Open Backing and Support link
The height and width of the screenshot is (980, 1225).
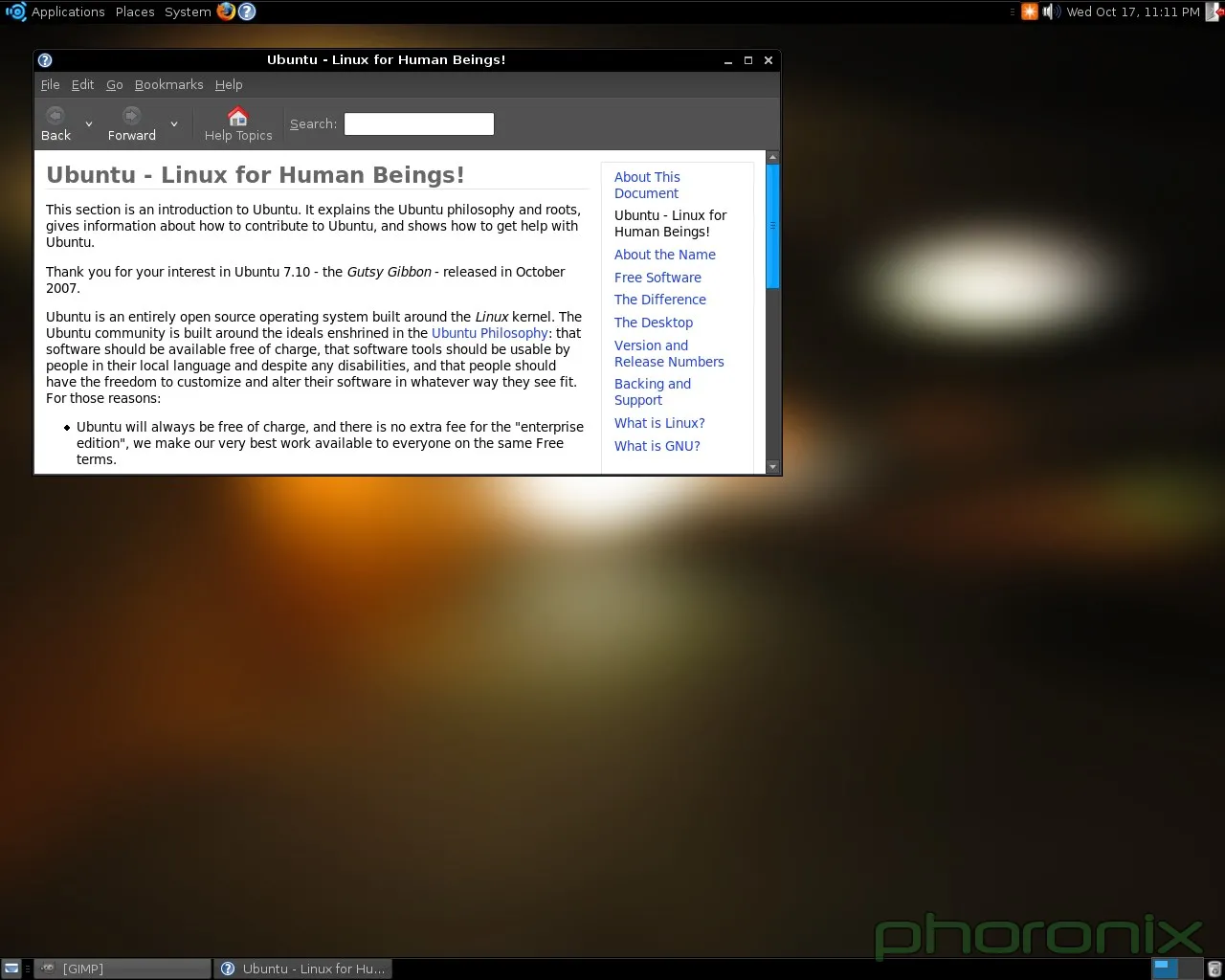[x=653, y=391]
